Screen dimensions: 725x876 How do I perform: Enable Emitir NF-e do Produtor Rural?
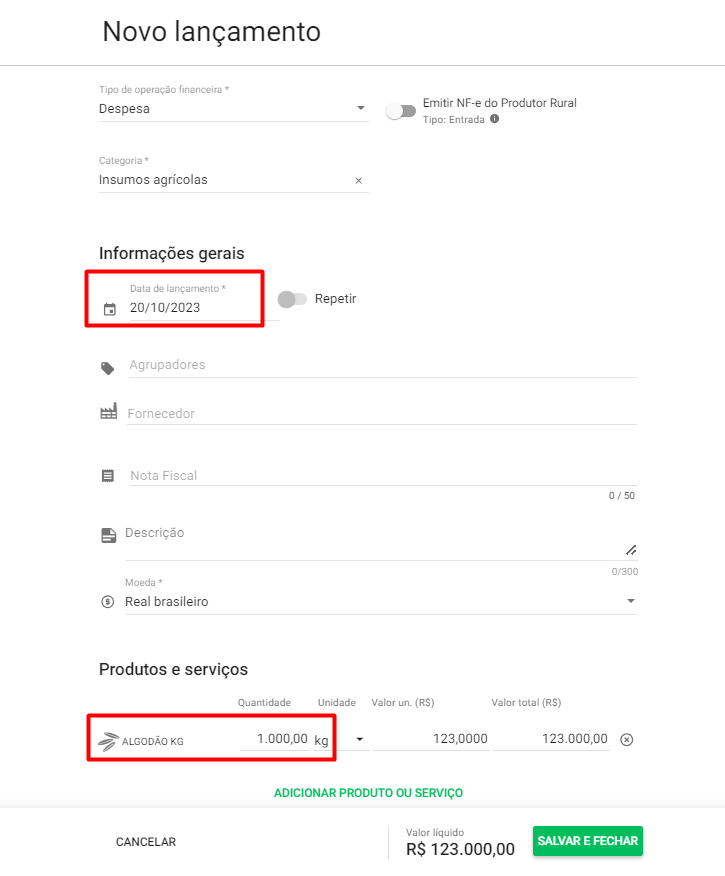pyautogui.click(x=400, y=111)
